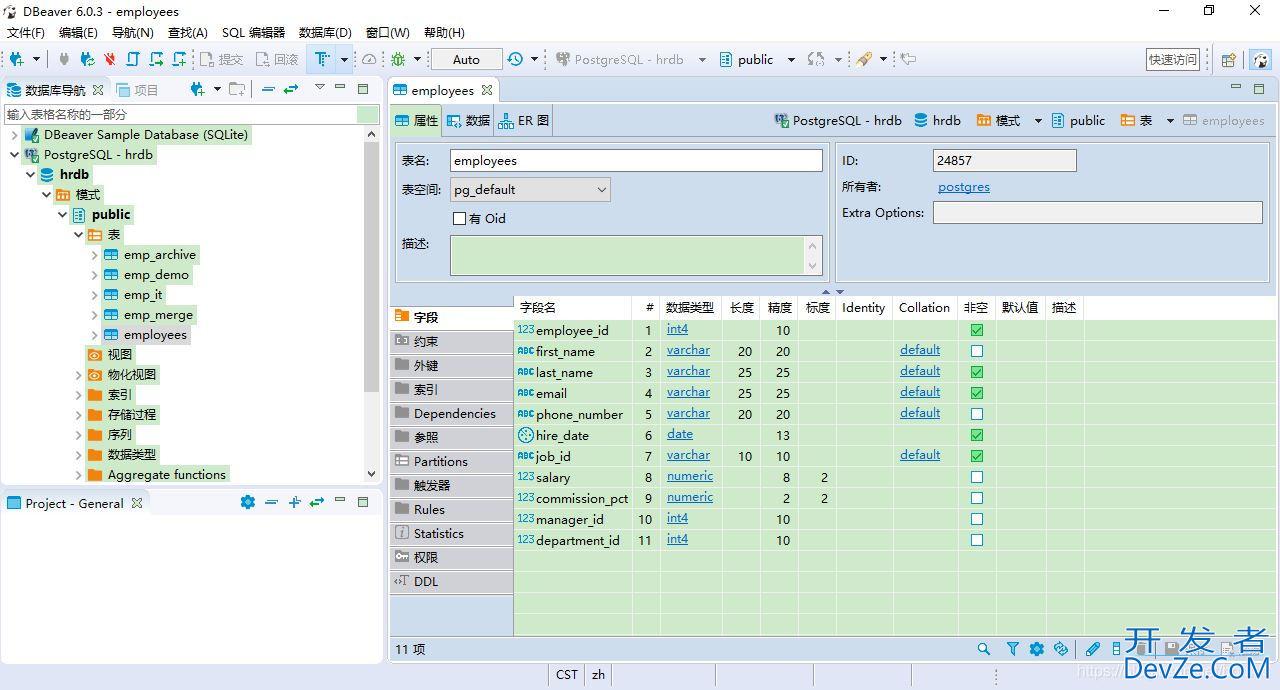Click the Auto commit mode button
The height and width of the screenshot is (690, 1280).
pos(466,59)
